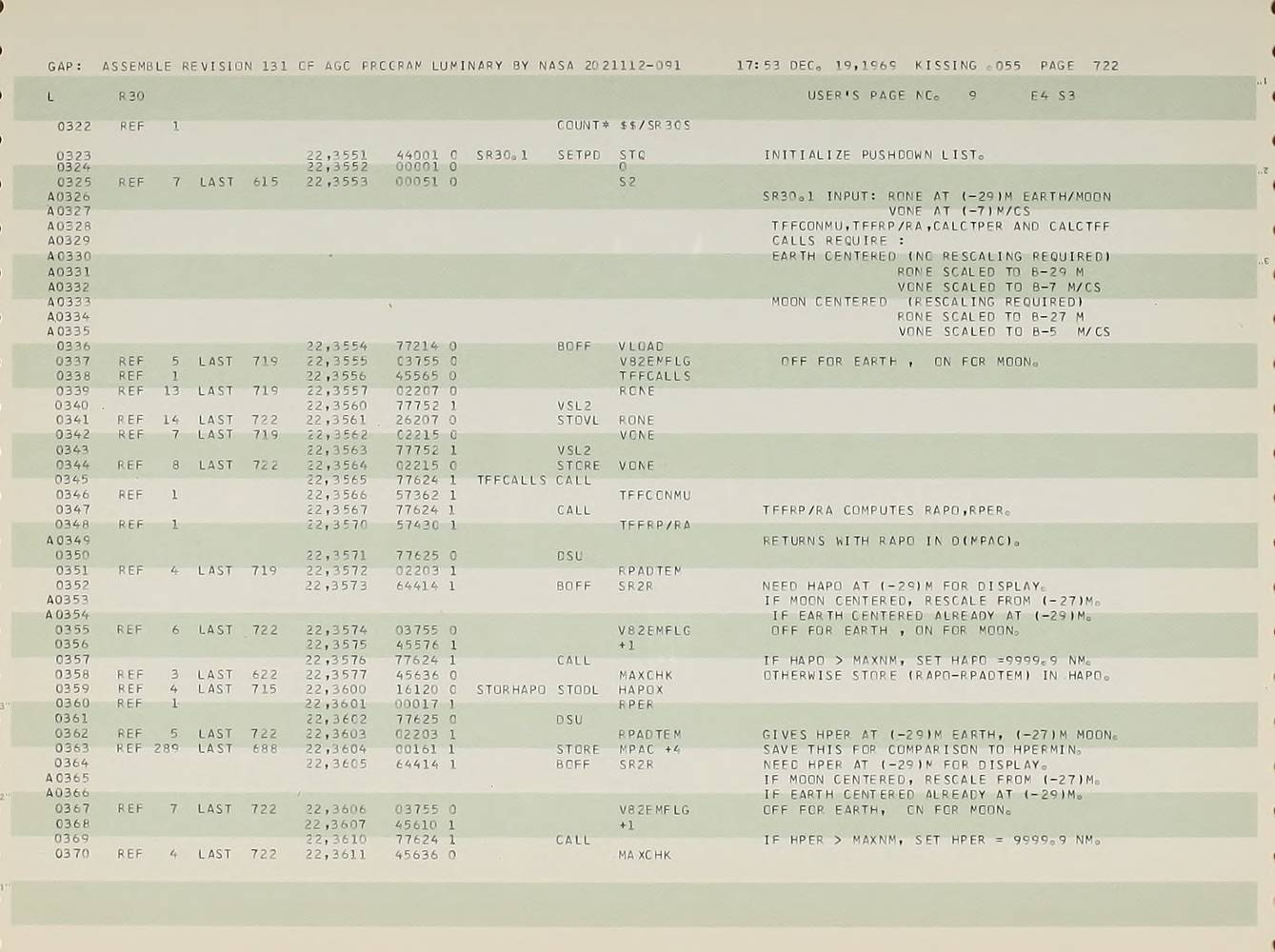The width and height of the screenshot is (1275, 952).
Task: Select the timestamp '17:53 DEC. 19,1969'
Action: [816, 66]
